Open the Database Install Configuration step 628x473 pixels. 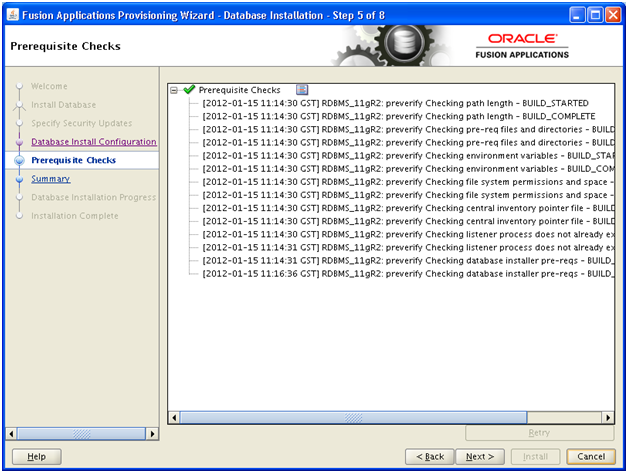point(94,142)
